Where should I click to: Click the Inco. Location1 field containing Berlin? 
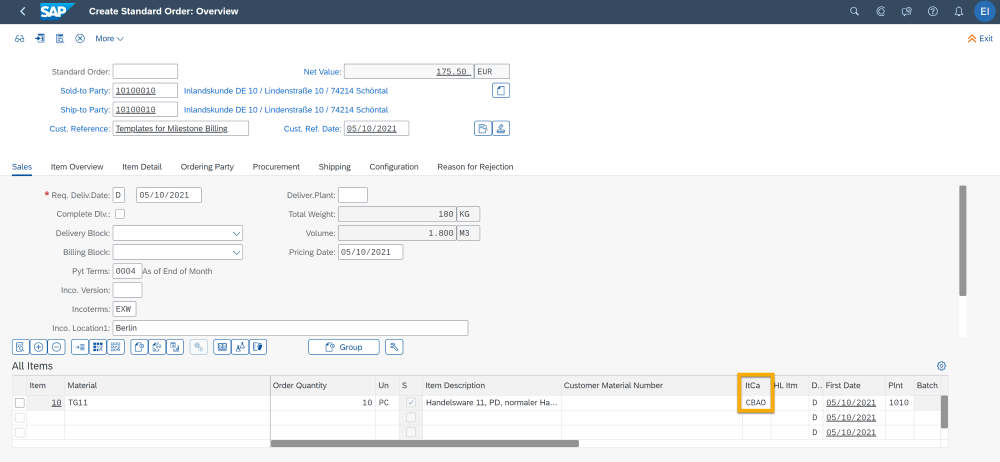coord(290,328)
